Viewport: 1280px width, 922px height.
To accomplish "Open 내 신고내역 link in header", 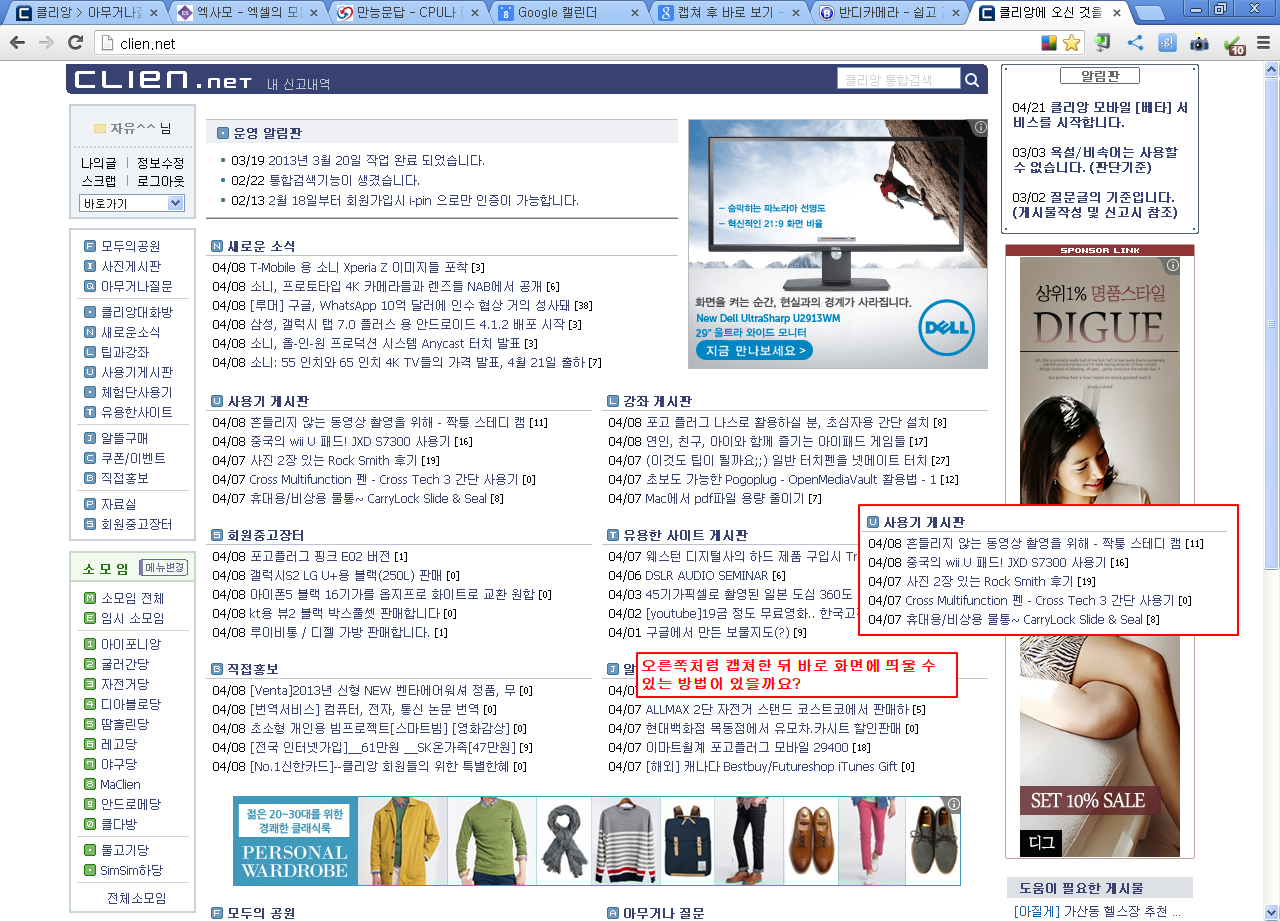I will [298, 84].
